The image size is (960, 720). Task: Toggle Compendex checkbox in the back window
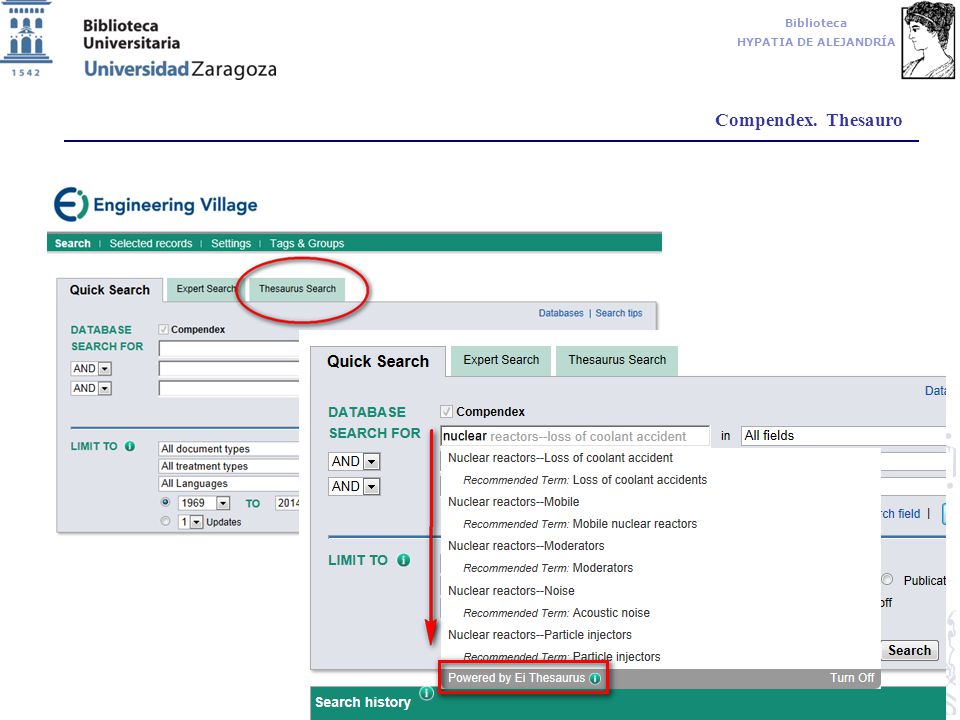tap(163, 329)
